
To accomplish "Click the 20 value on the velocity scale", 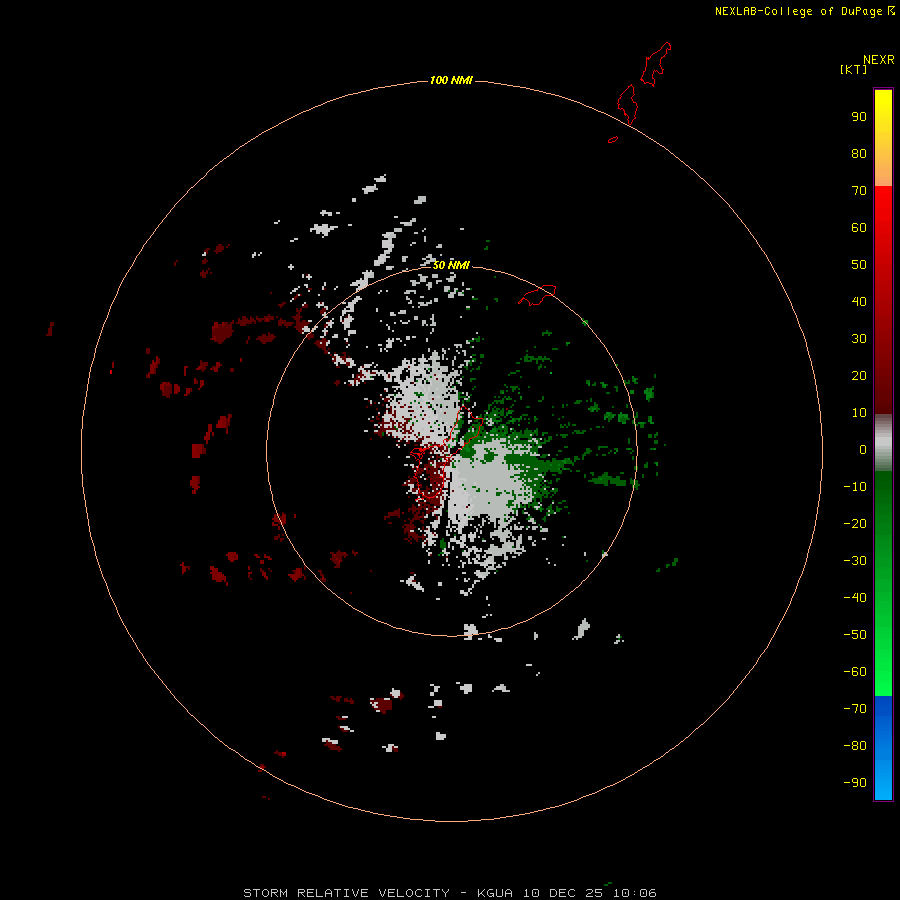I will click(859, 375).
